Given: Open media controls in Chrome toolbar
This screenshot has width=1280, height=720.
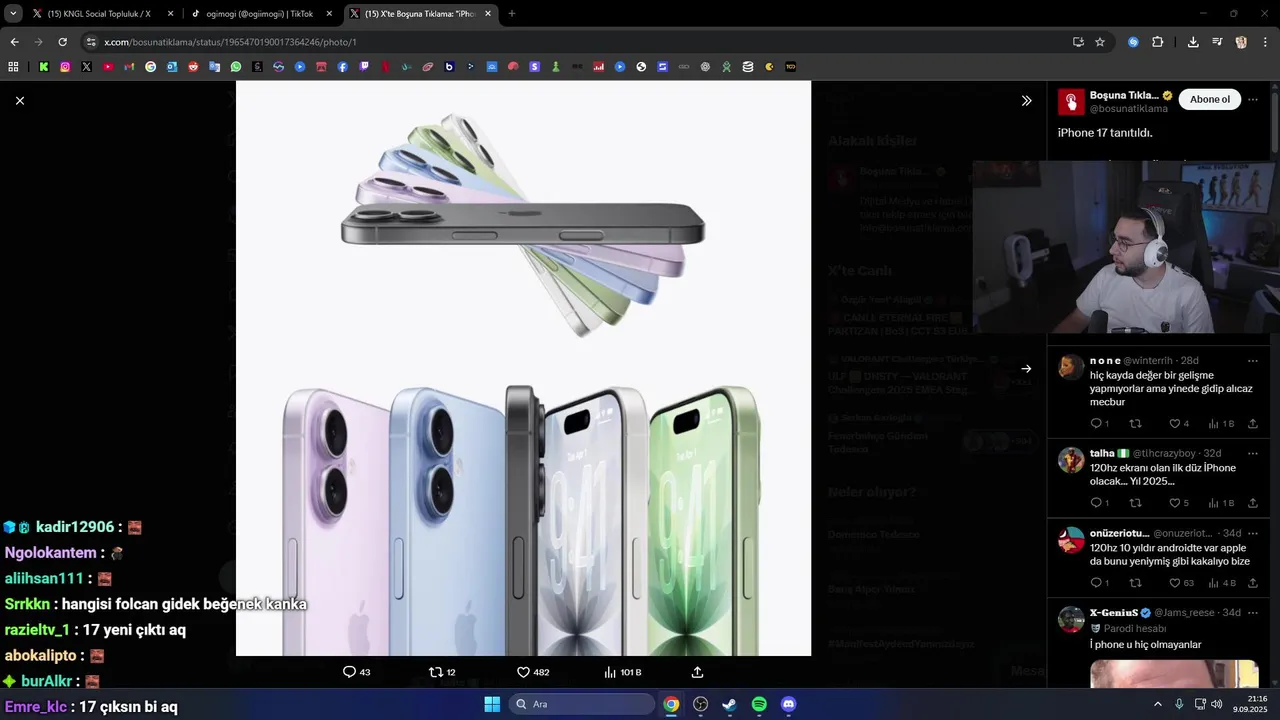Looking at the screenshot, I should click(1217, 42).
